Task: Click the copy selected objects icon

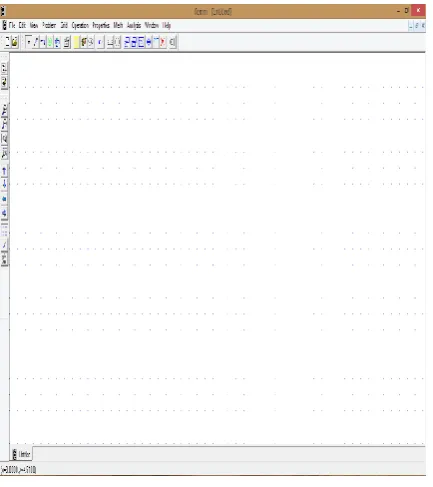Action: pyautogui.click(x=134, y=42)
